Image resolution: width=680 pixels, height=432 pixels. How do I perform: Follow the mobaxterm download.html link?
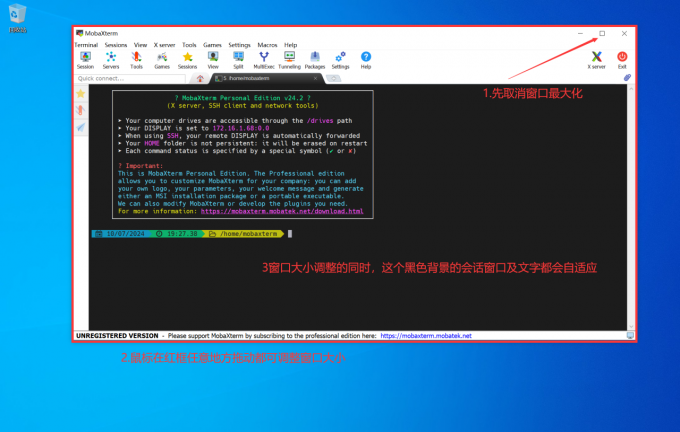click(x=282, y=211)
